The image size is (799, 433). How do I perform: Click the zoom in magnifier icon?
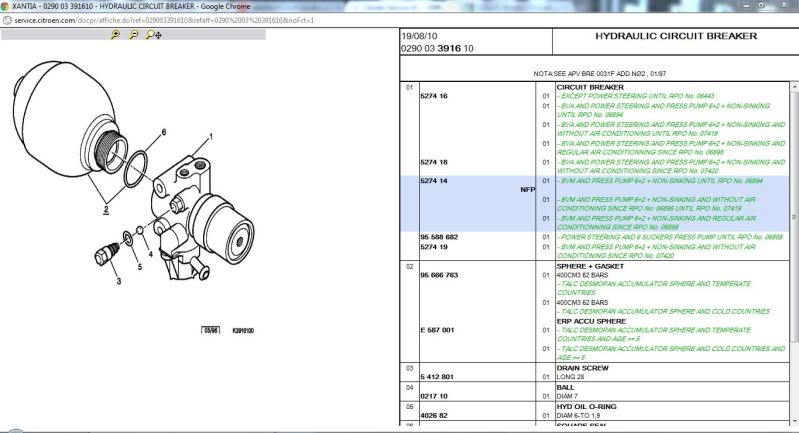click(x=115, y=35)
